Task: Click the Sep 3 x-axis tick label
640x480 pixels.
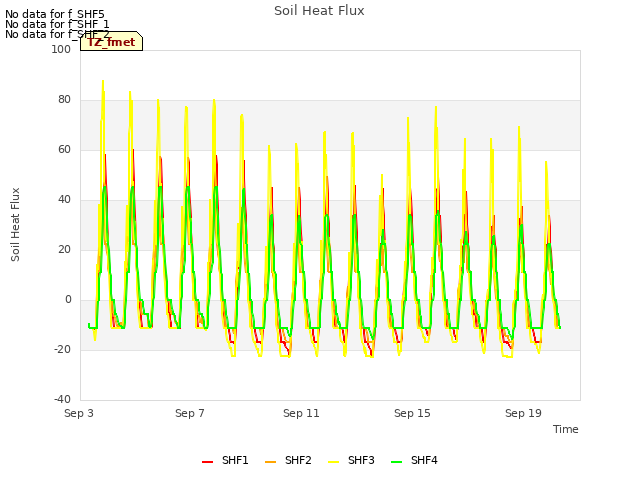Action: click(x=79, y=413)
